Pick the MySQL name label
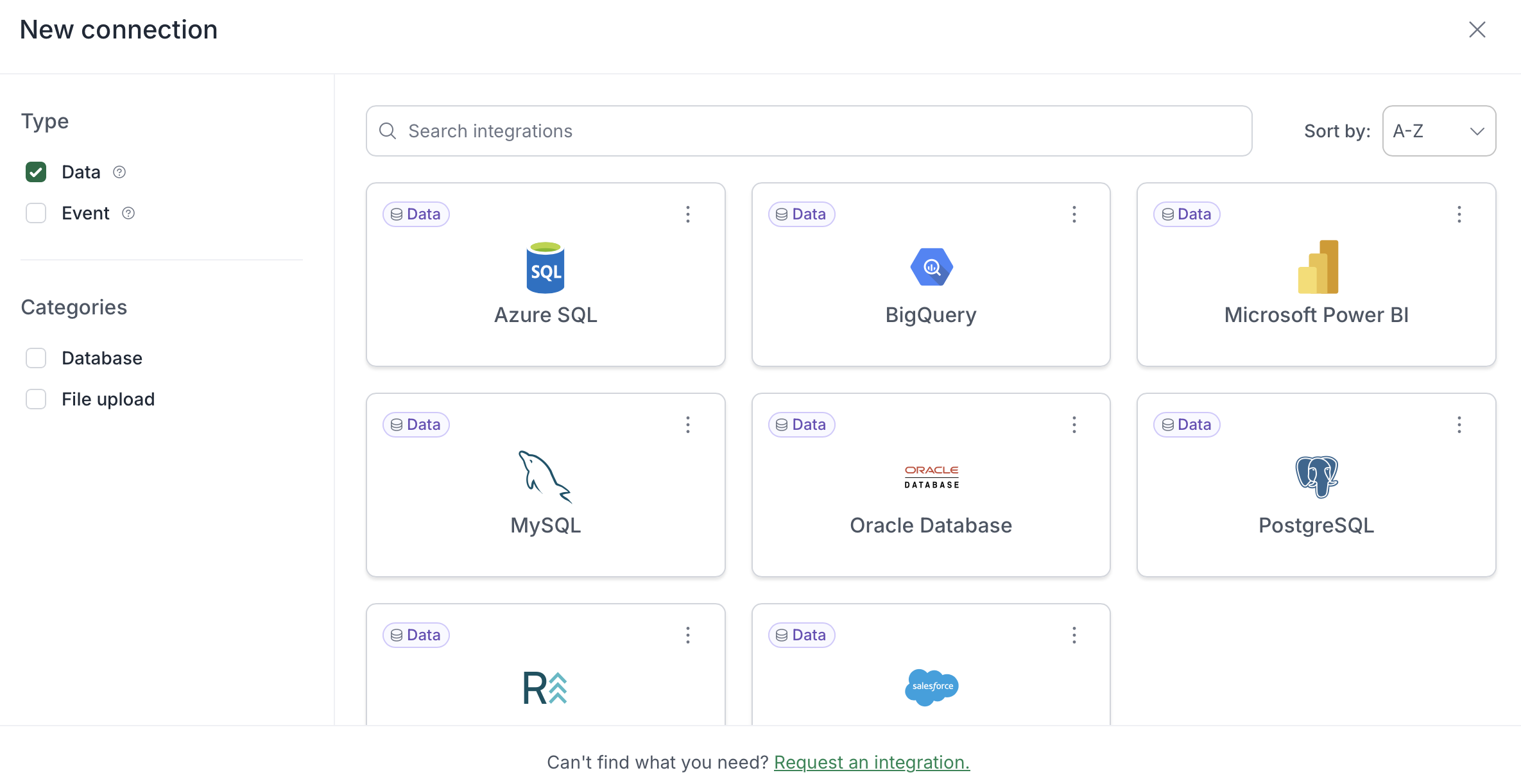 (546, 525)
